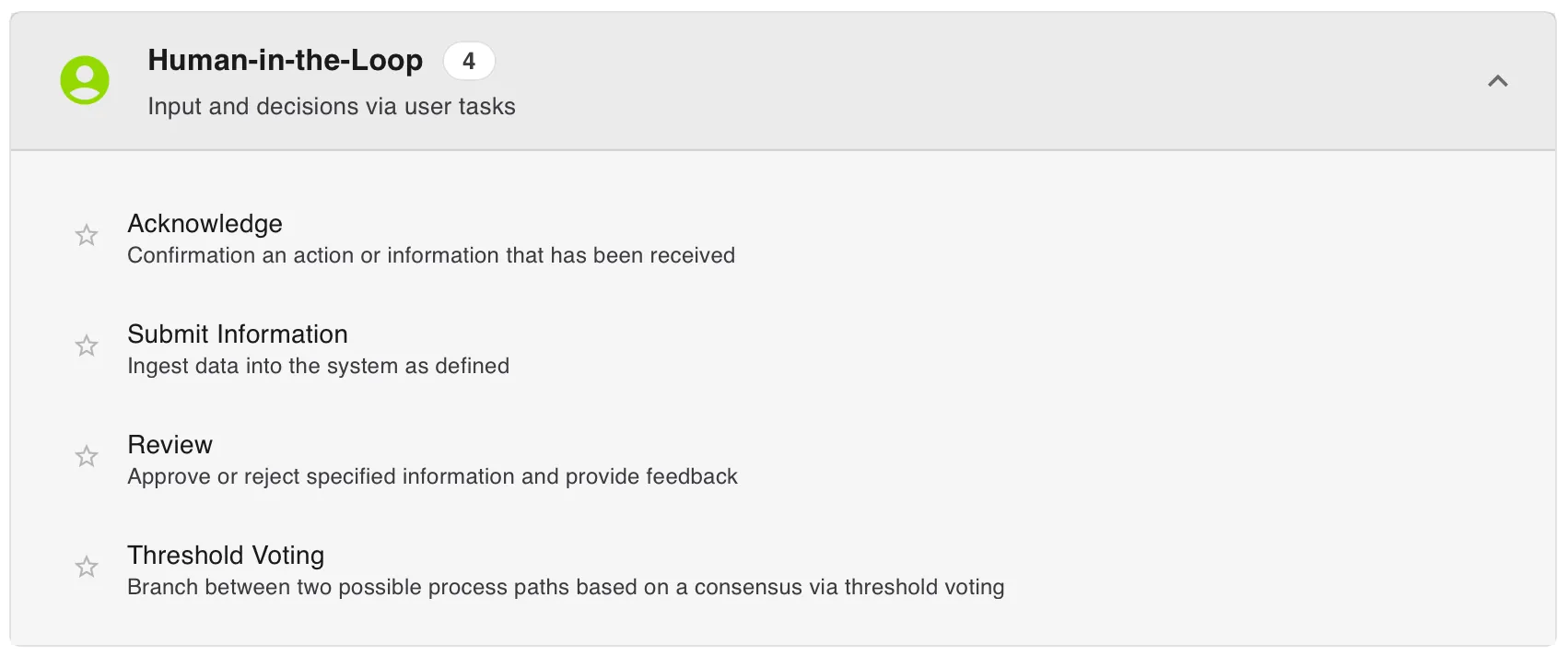
Task: Click 'Approve or reject specified information' text
Action: (432, 476)
